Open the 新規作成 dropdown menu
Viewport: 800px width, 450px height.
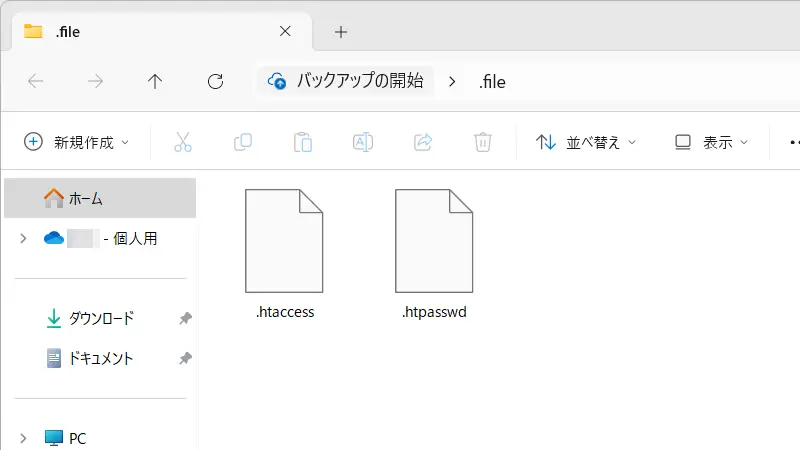pyautogui.click(x=77, y=142)
